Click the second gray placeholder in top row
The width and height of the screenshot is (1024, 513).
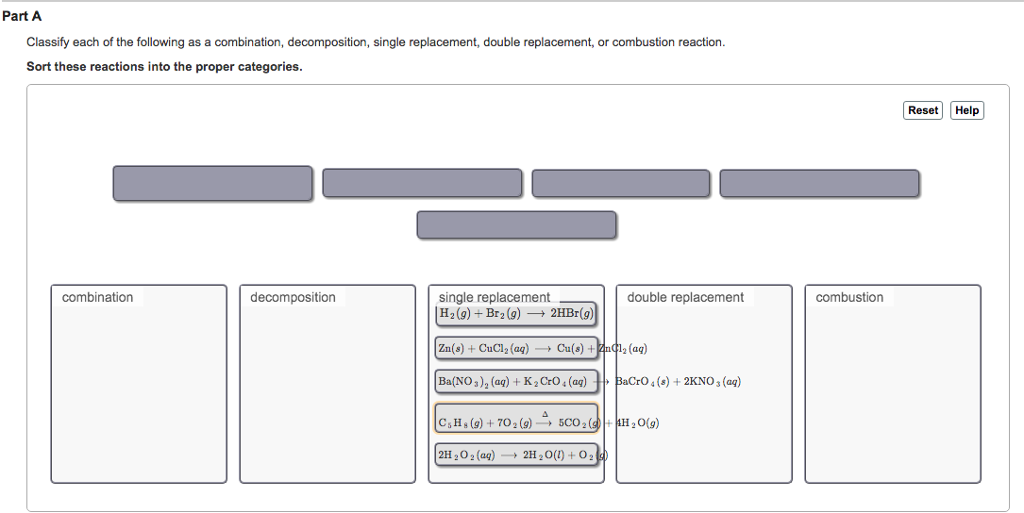422,183
